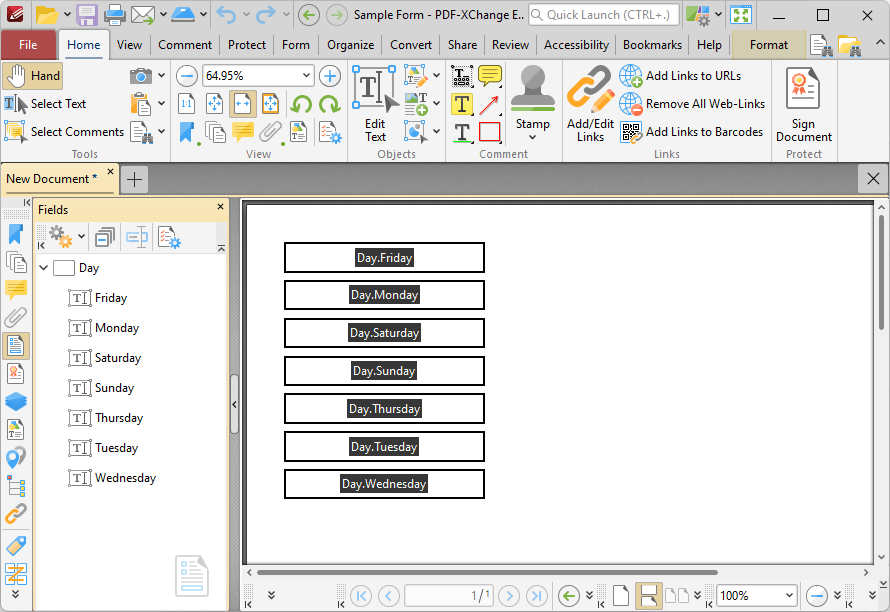Open Comments pane from sidebar
The height and width of the screenshot is (612, 890).
click(x=16, y=290)
